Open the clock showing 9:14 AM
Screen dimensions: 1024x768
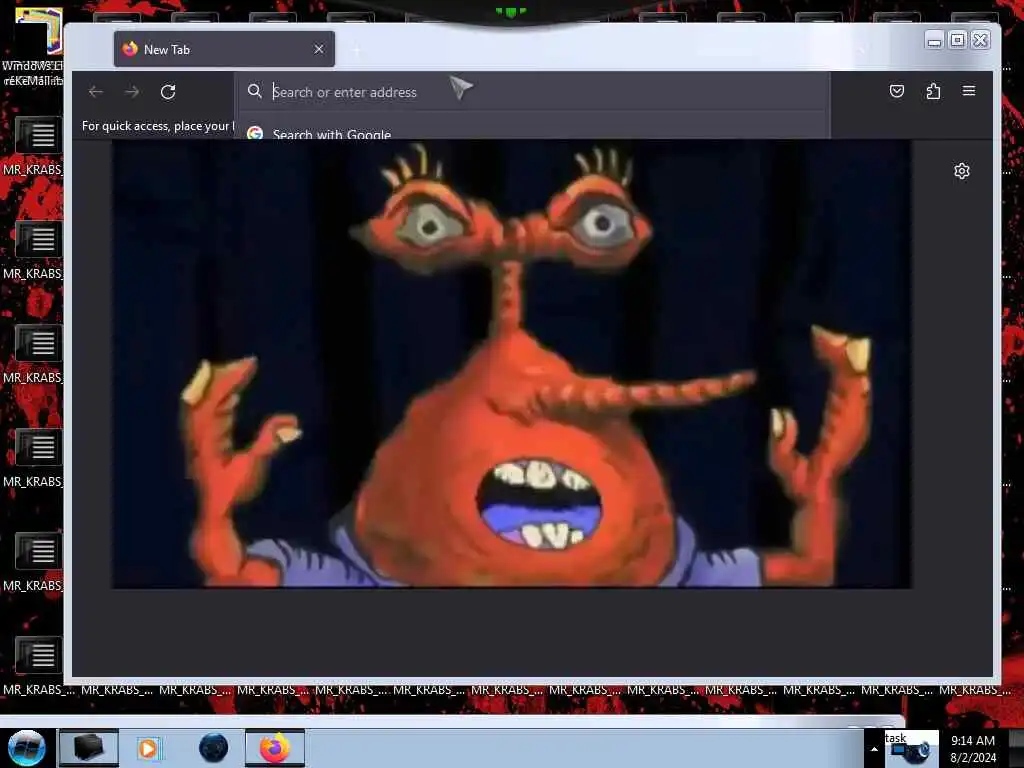click(973, 748)
